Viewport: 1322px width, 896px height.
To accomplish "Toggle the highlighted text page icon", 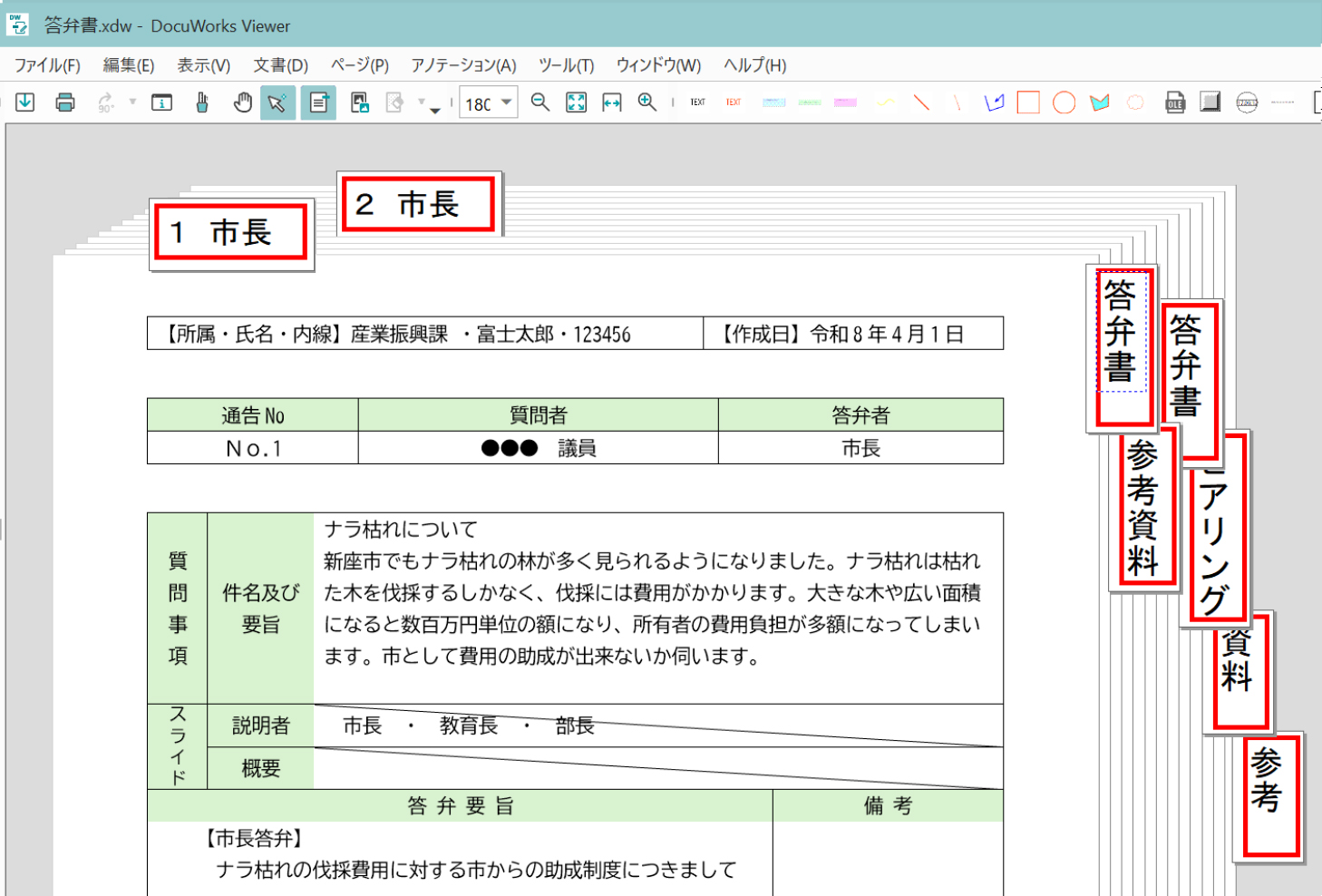I will point(318,102).
